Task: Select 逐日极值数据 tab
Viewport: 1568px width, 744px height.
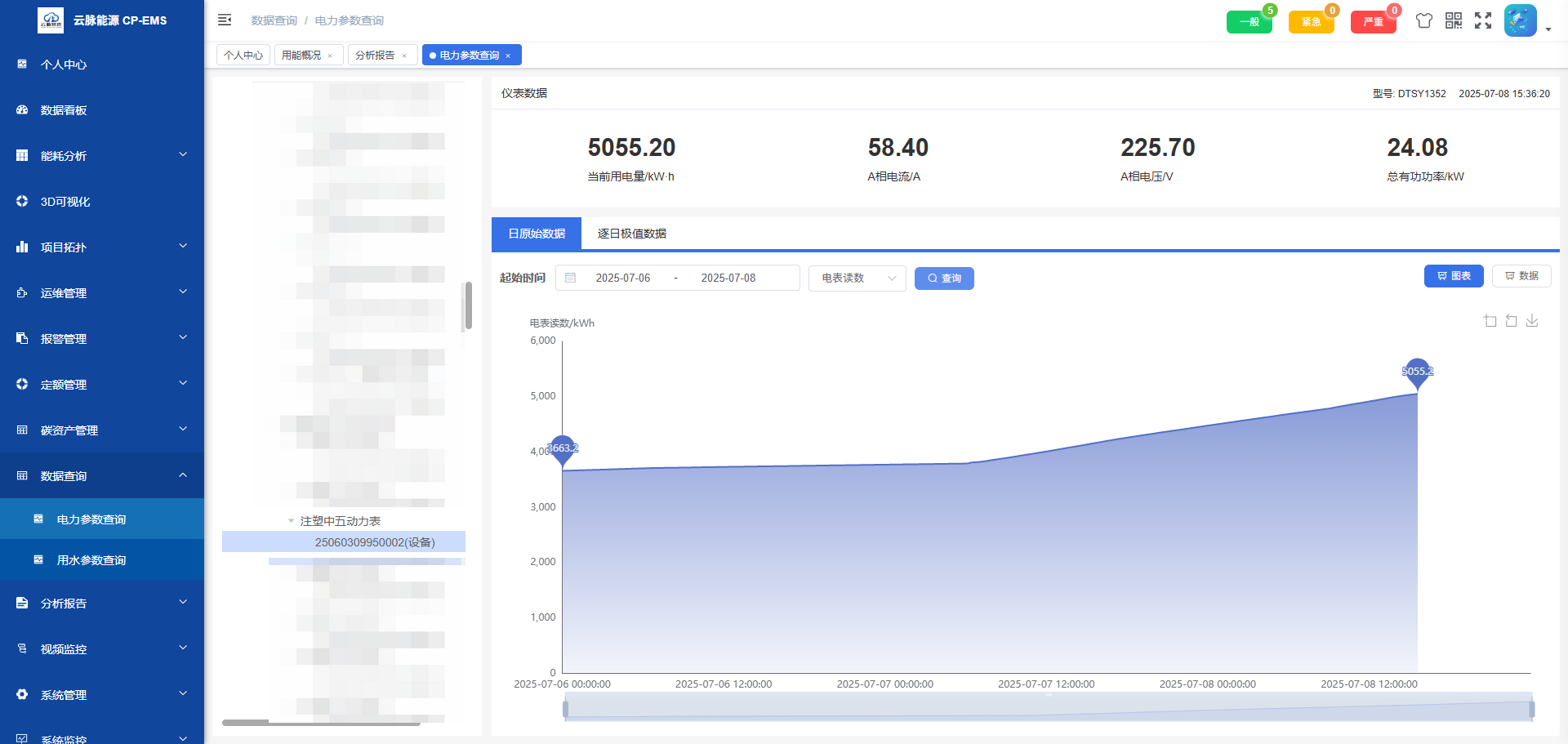Action: pos(631,234)
